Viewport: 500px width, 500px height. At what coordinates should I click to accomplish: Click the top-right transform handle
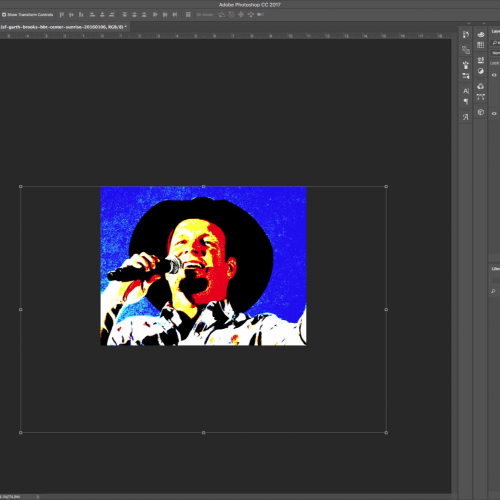click(x=386, y=187)
